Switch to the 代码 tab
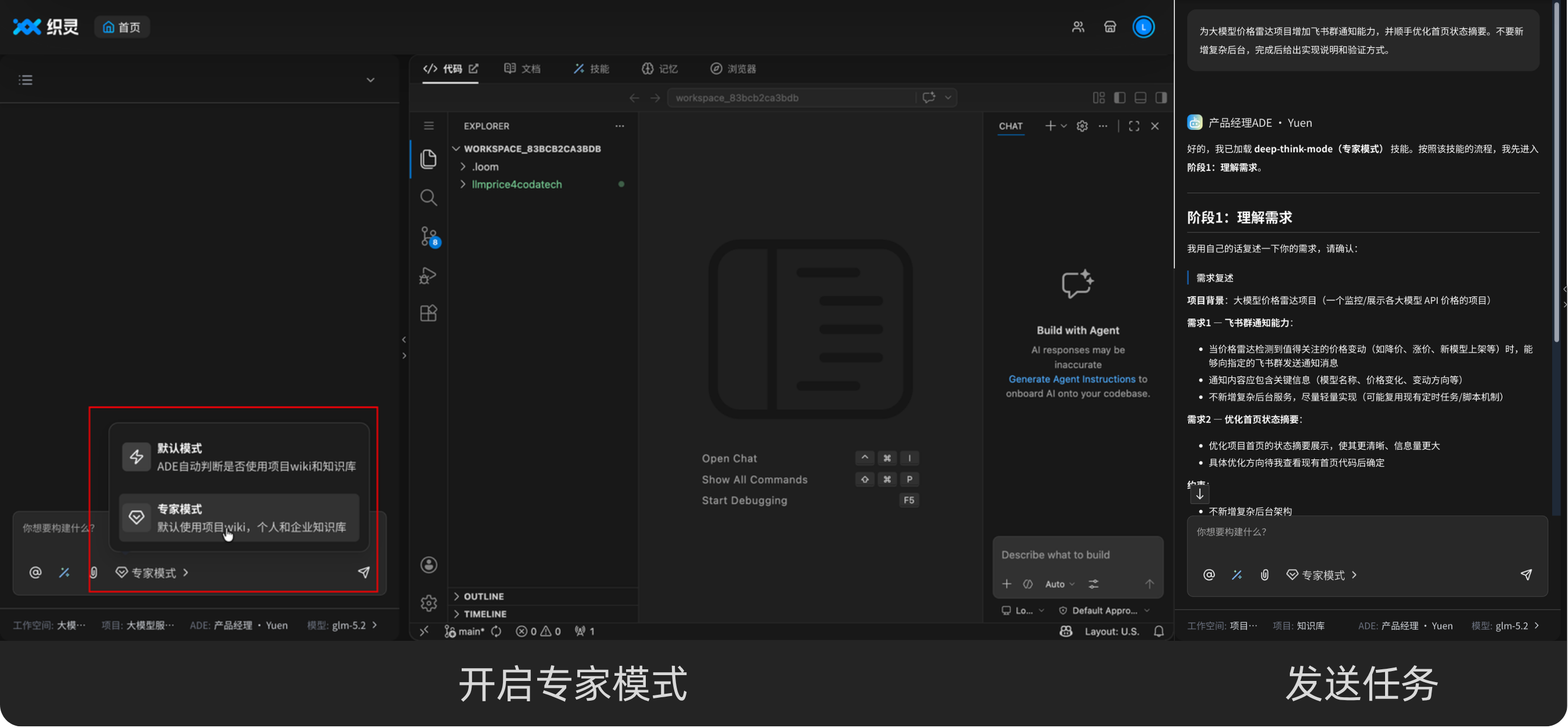This screenshot has height=728, width=1568. click(x=444, y=69)
